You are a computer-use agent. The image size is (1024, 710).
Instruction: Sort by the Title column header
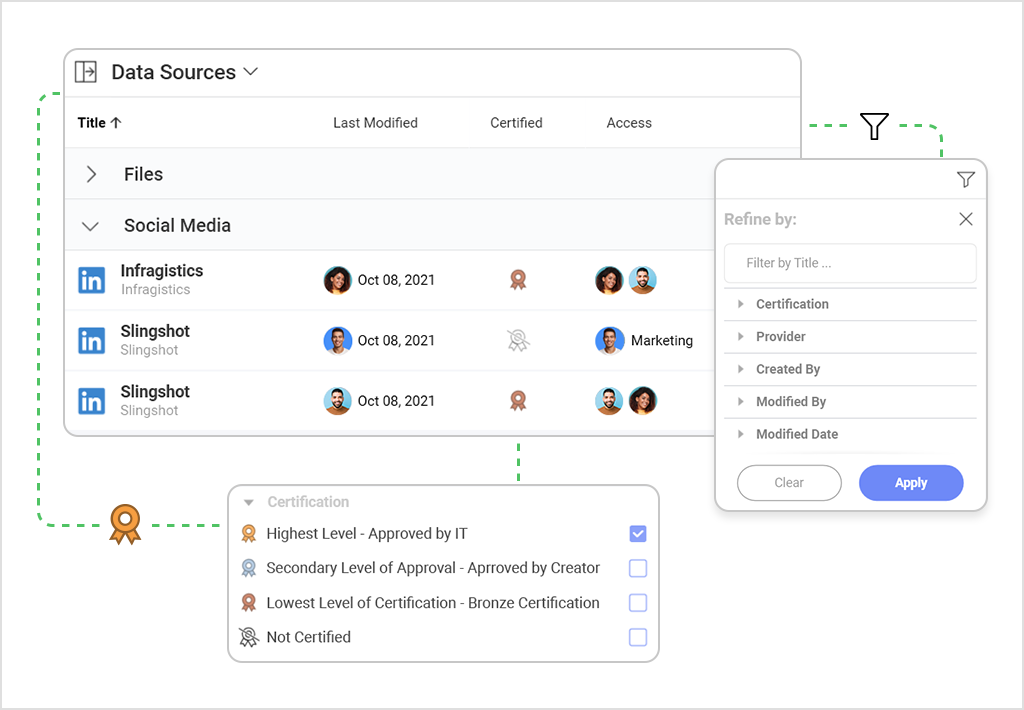[91, 123]
